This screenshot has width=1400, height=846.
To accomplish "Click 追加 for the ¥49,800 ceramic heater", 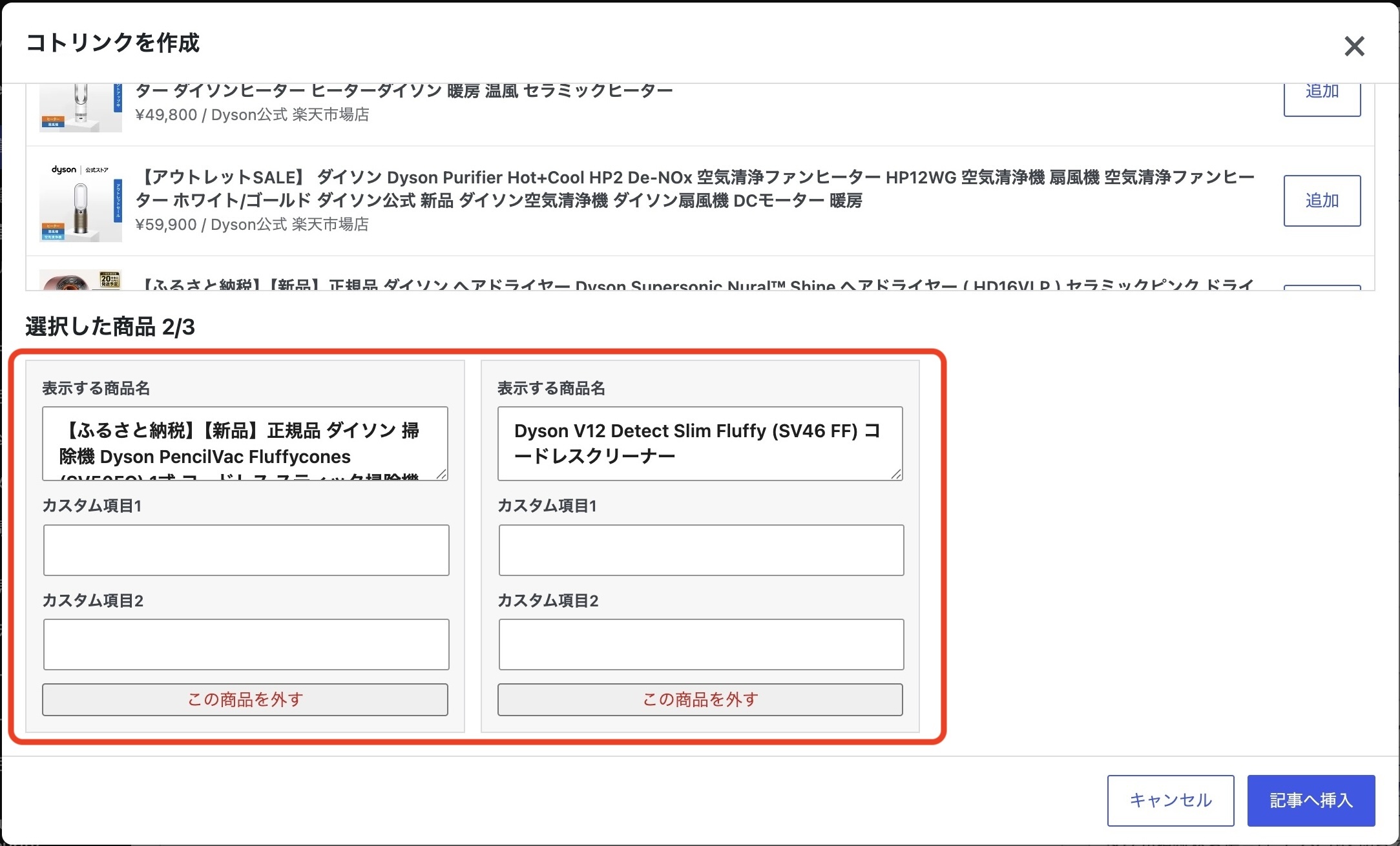I will [1322, 99].
